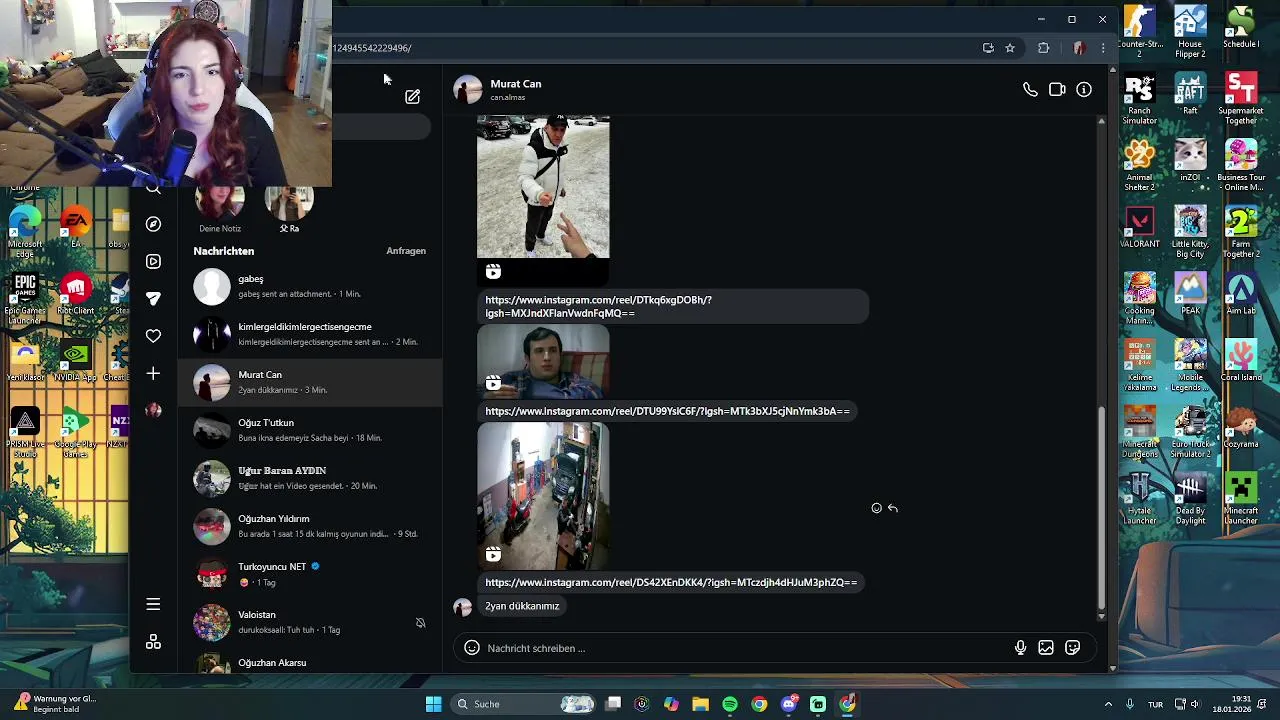Click the grid apps icon in sidebar
The width and height of the screenshot is (1280, 720).
pos(153,642)
